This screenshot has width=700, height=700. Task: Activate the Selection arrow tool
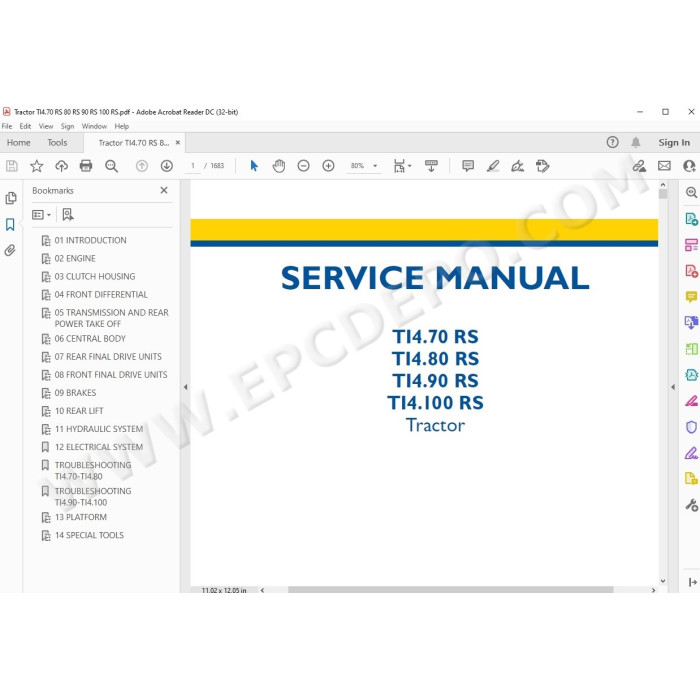[x=254, y=166]
